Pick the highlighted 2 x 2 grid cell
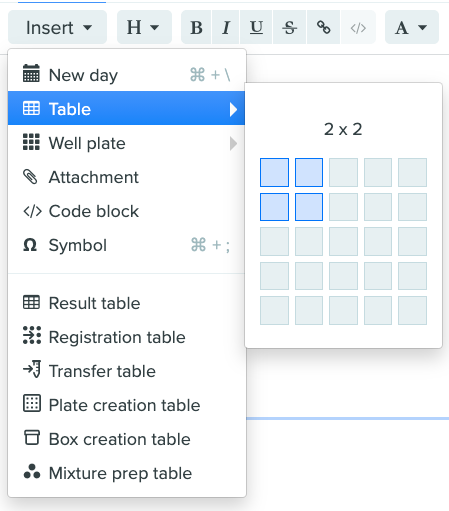Screen dimensions: 449x511 [309, 207]
